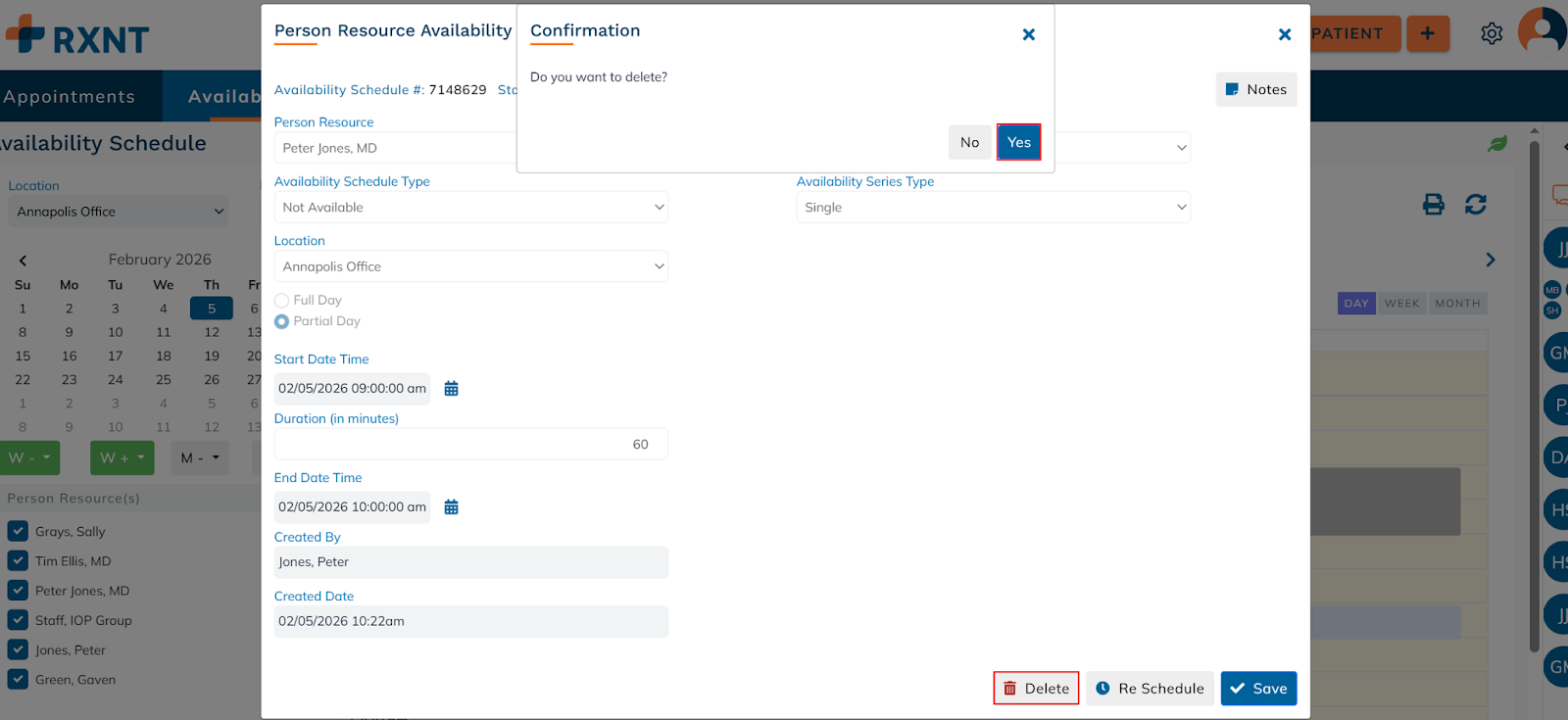Open the End Date Time calendar picker
The width and height of the screenshot is (1568, 720).
point(451,507)
